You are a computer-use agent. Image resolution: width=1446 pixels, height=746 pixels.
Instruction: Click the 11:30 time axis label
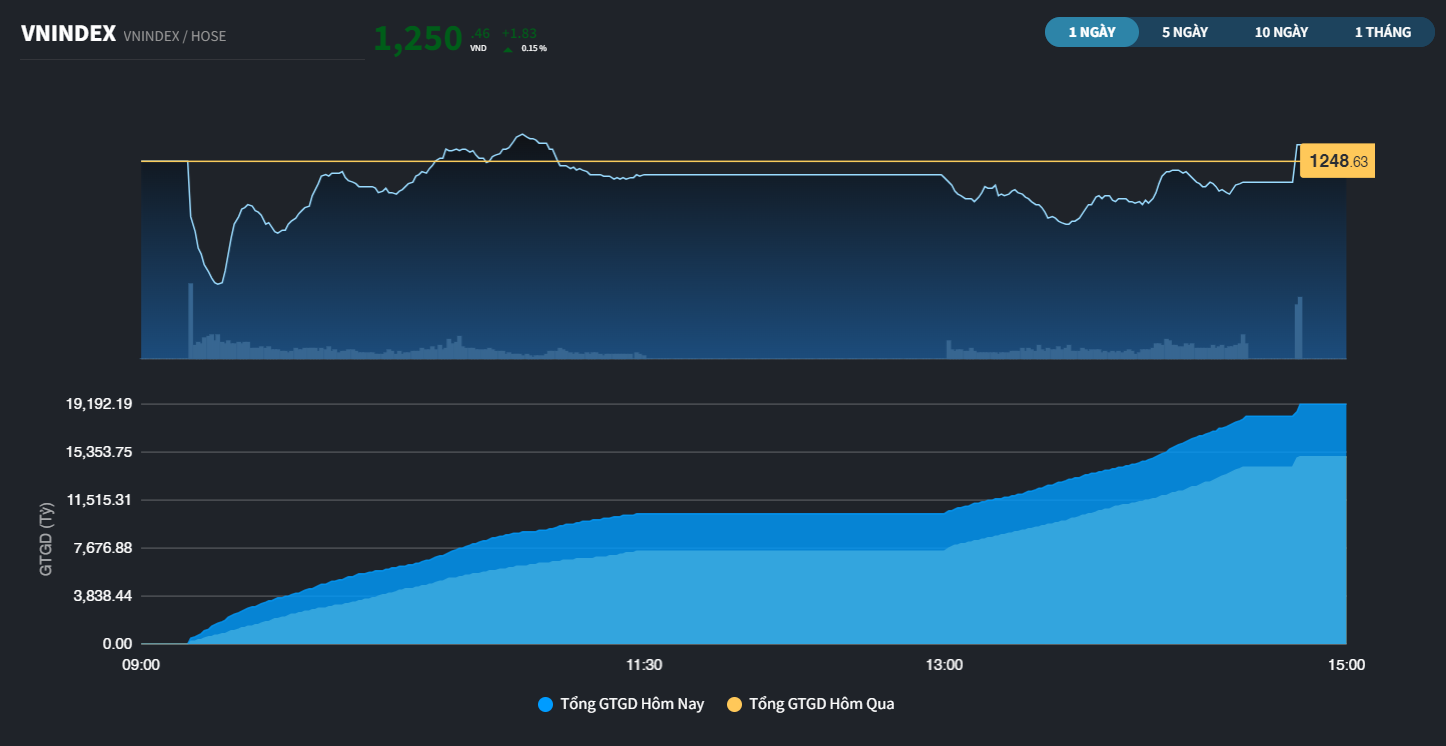(644, 665)
